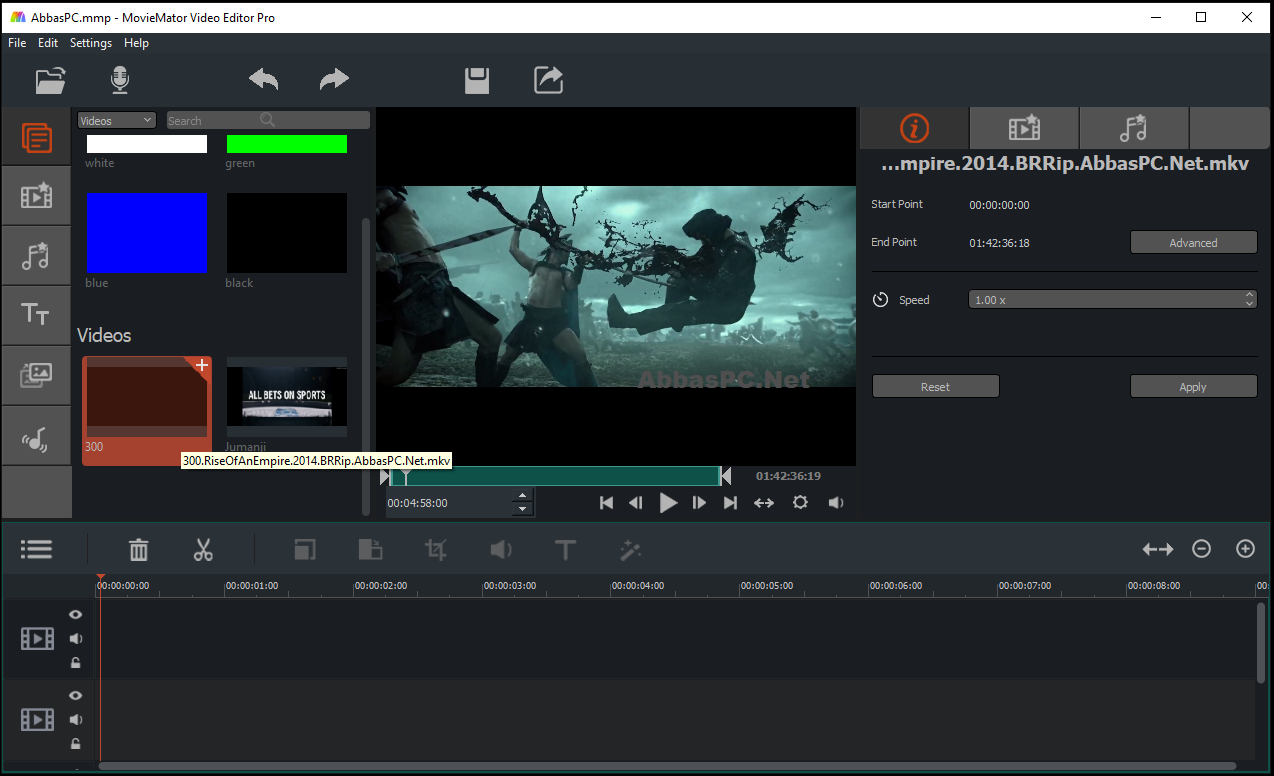Mute the second video track
This screenshot has height=776, width=1274.
tap(76, 720)
